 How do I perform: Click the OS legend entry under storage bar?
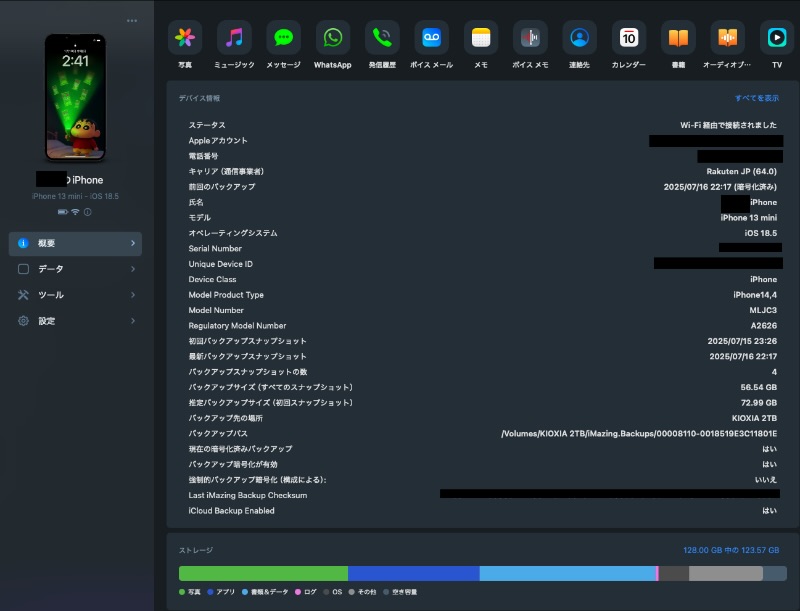(x=333, y=592)
